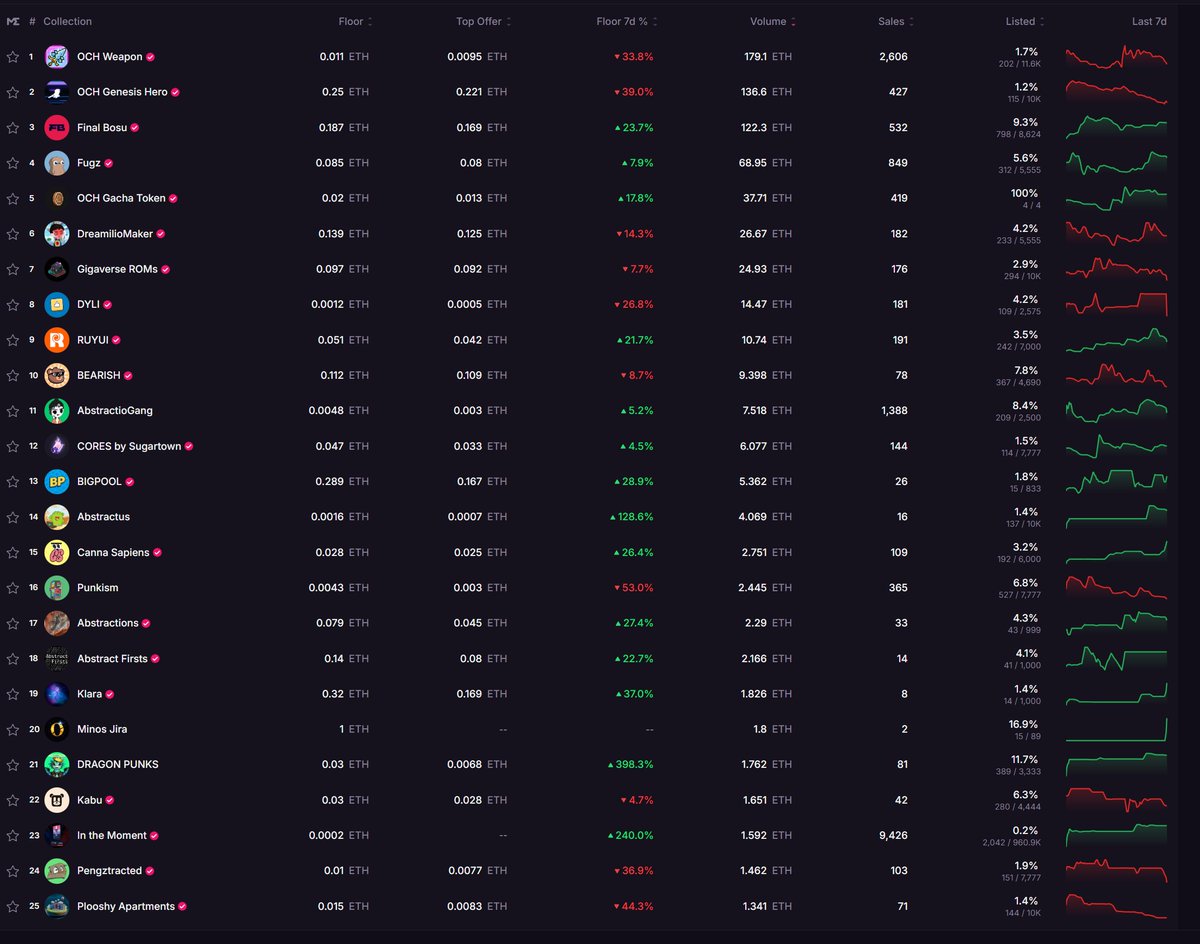
Task: Sort table by Floor column
Action: point(355,21)
